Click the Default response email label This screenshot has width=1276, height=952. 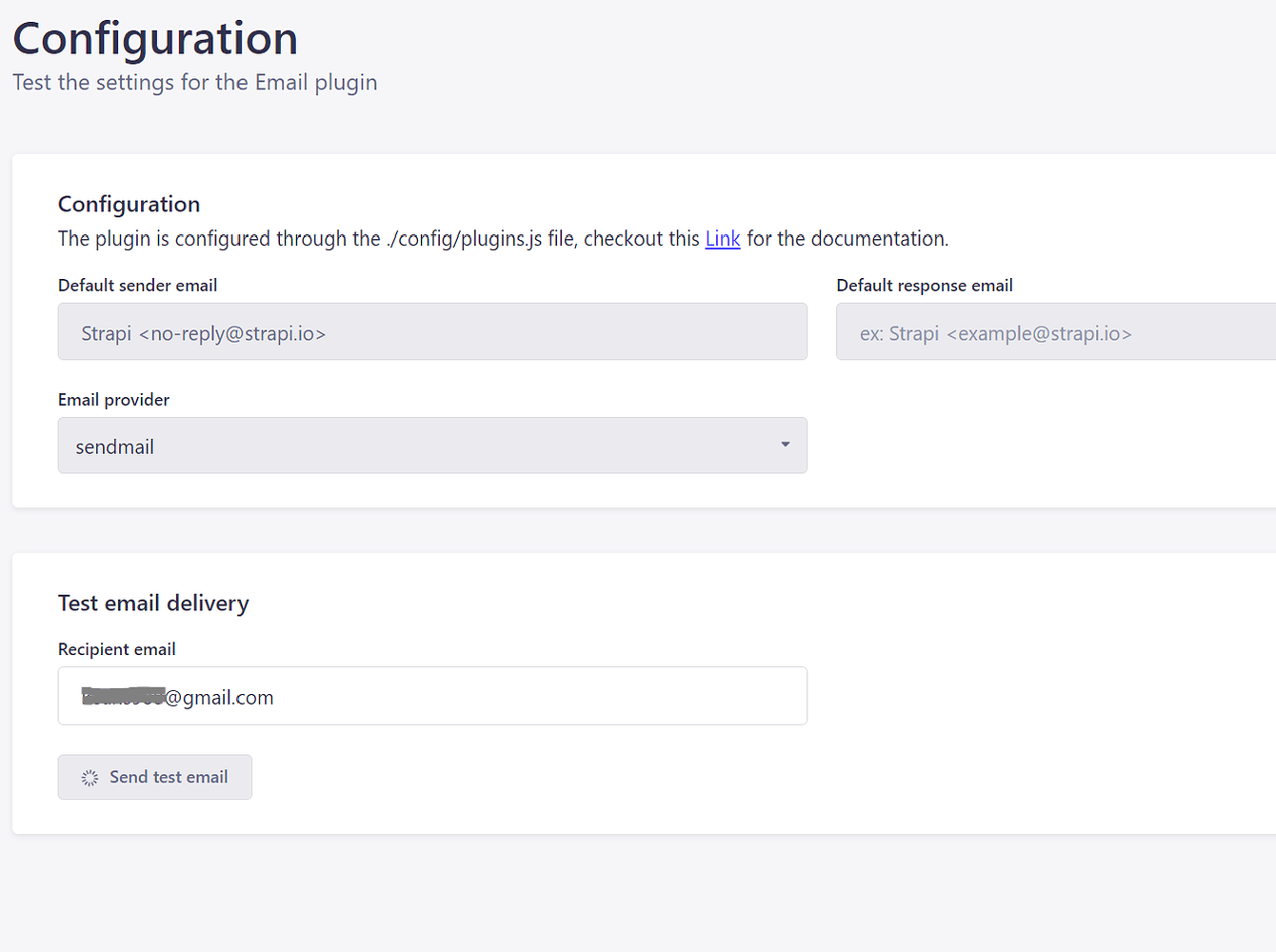click(925, 285)
